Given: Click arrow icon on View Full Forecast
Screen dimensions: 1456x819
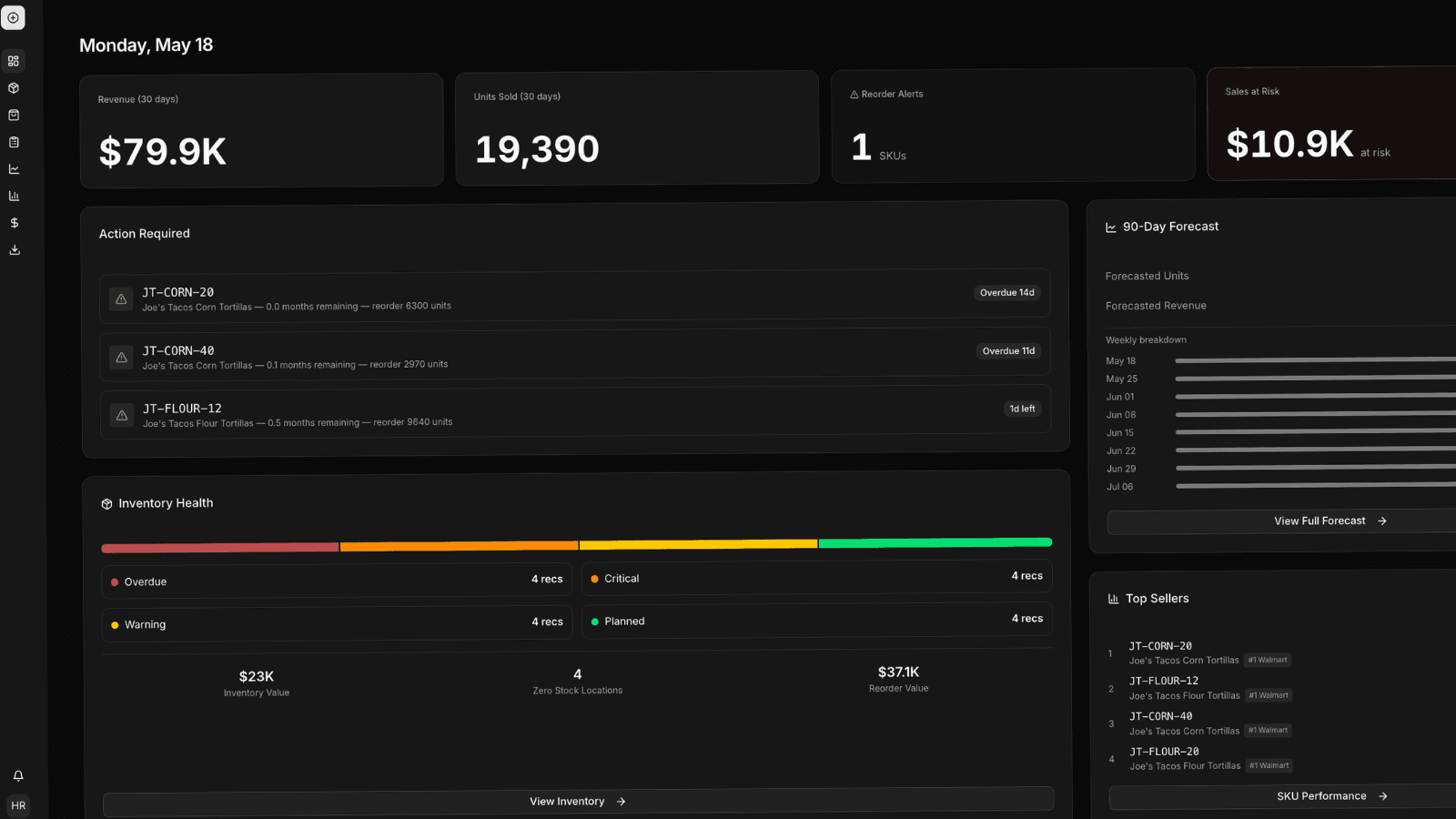Looking at the screenshot, I should point(1382,521).
